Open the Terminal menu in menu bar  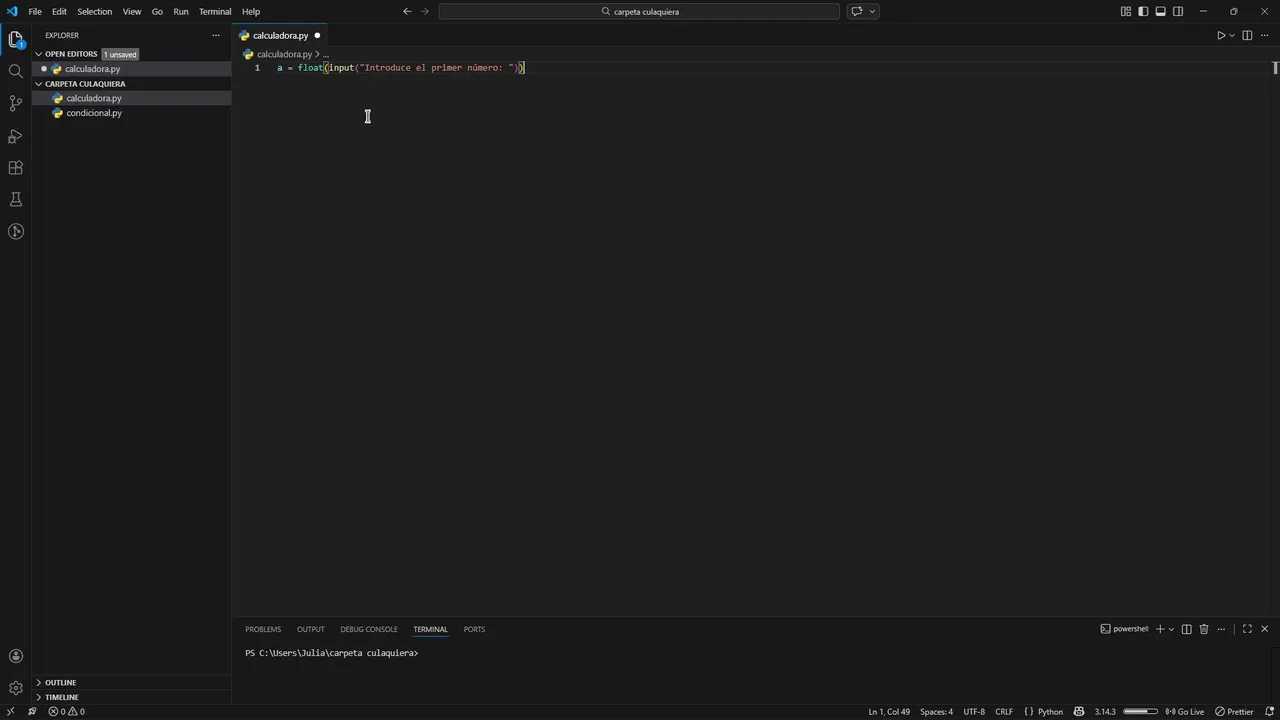click(x=215, y=11)
